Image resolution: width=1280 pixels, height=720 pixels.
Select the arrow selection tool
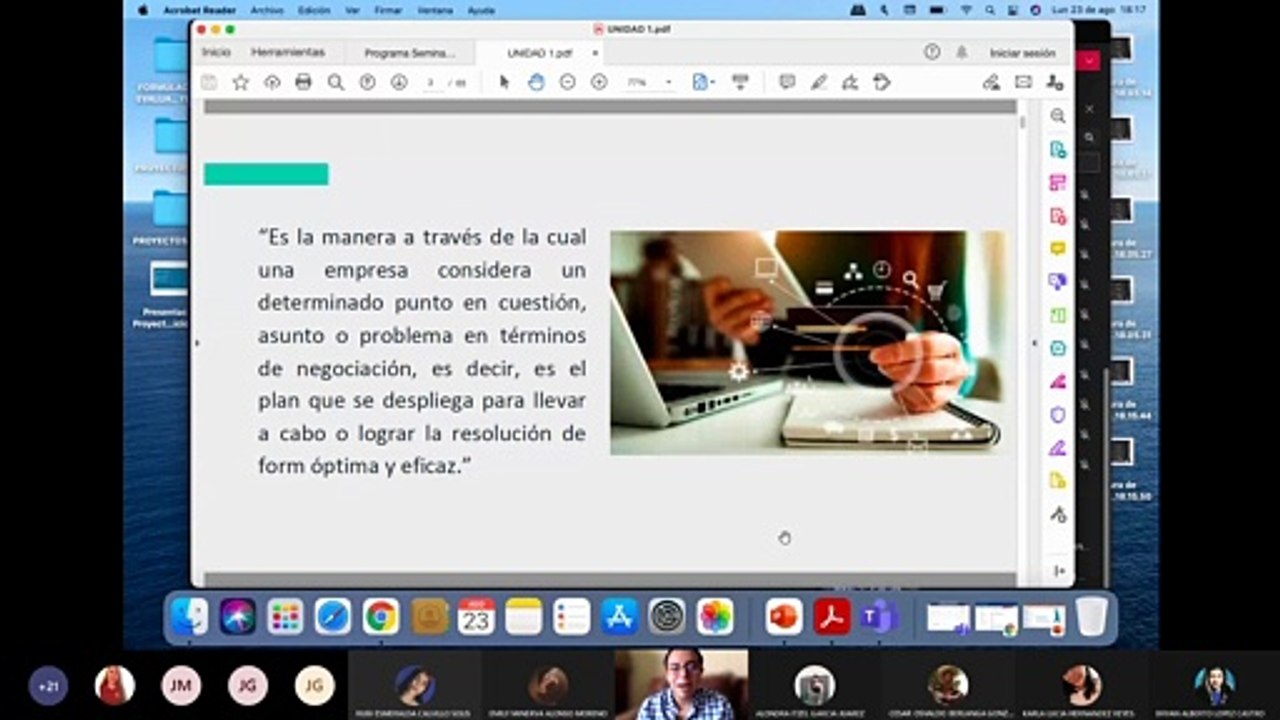point(504,82)
